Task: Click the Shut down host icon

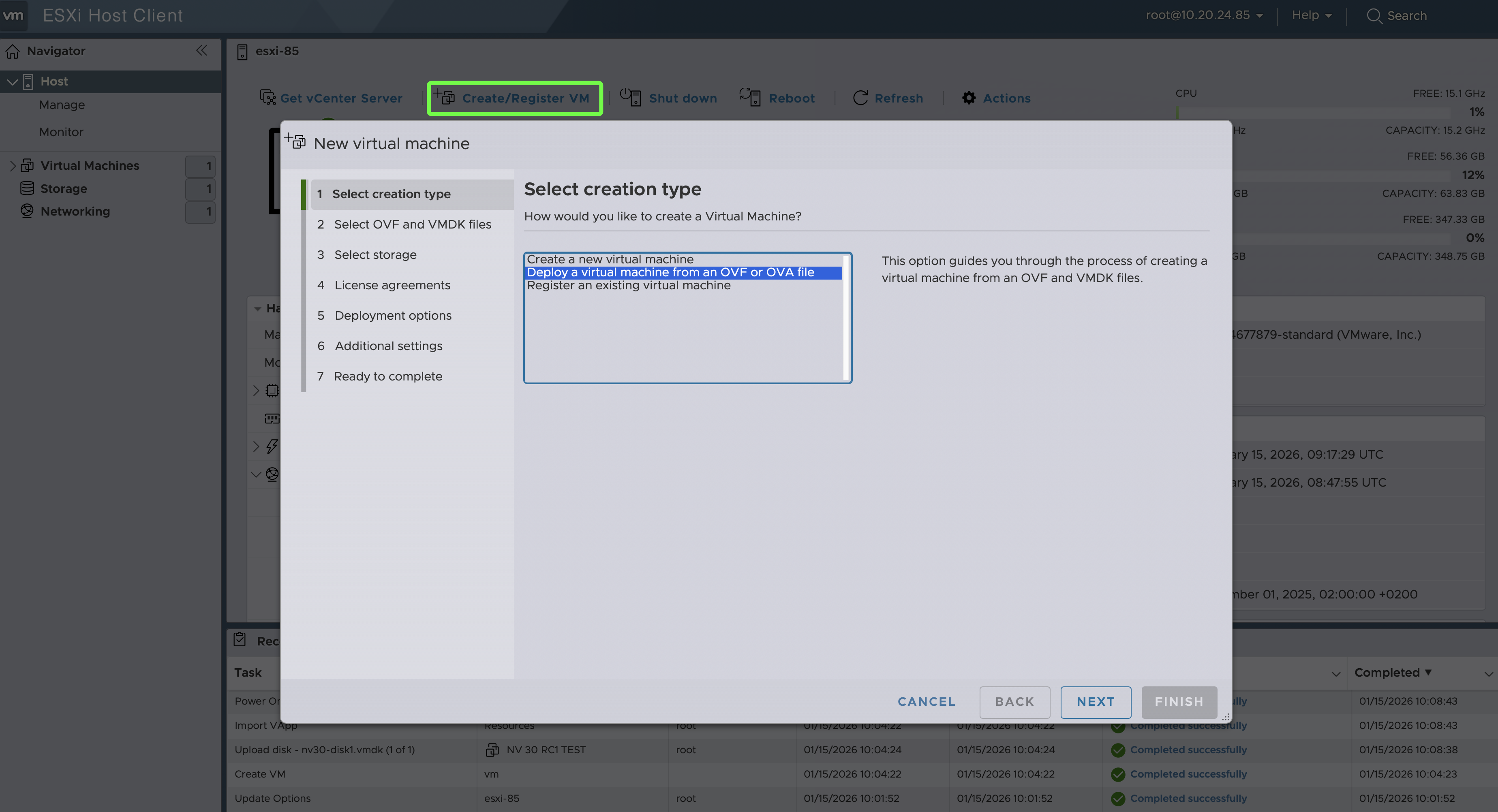Action: click(630, 97)
